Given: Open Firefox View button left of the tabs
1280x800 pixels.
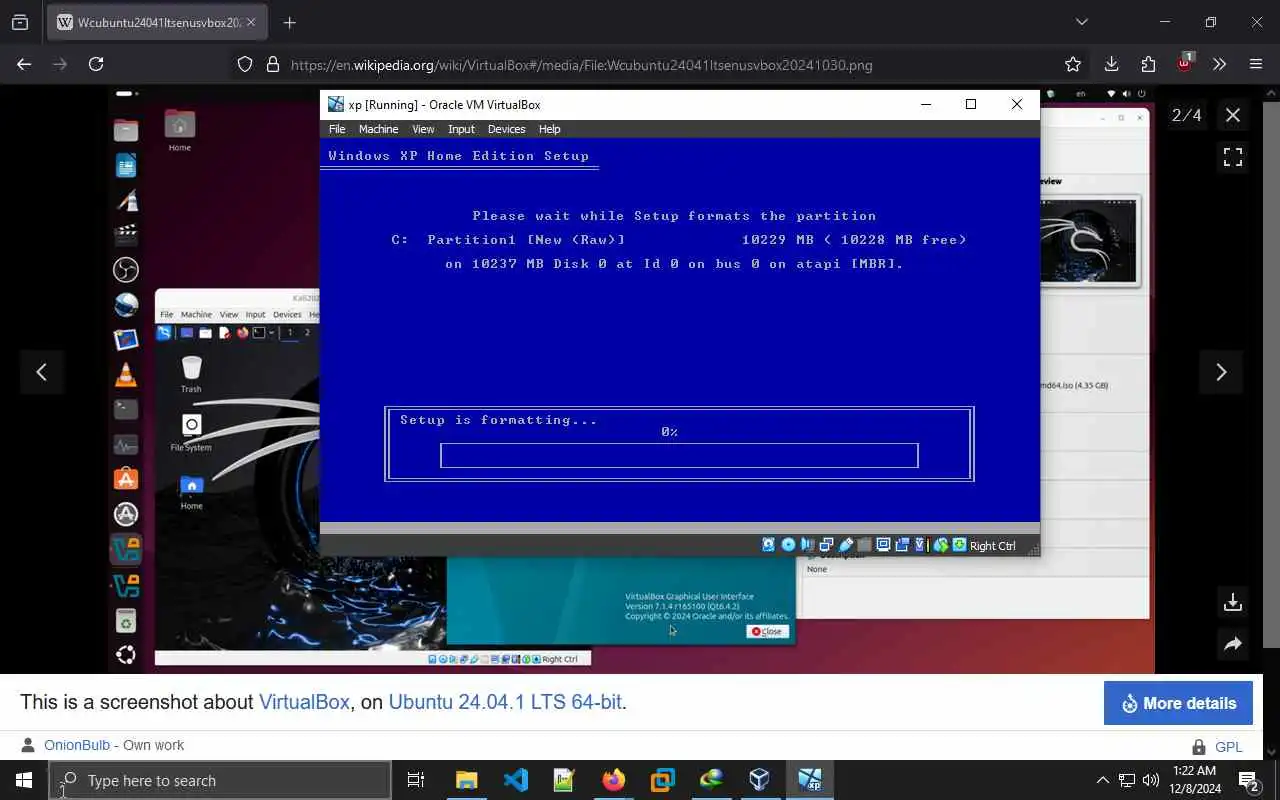Looking at the screenshot, I should click(20, 22).
